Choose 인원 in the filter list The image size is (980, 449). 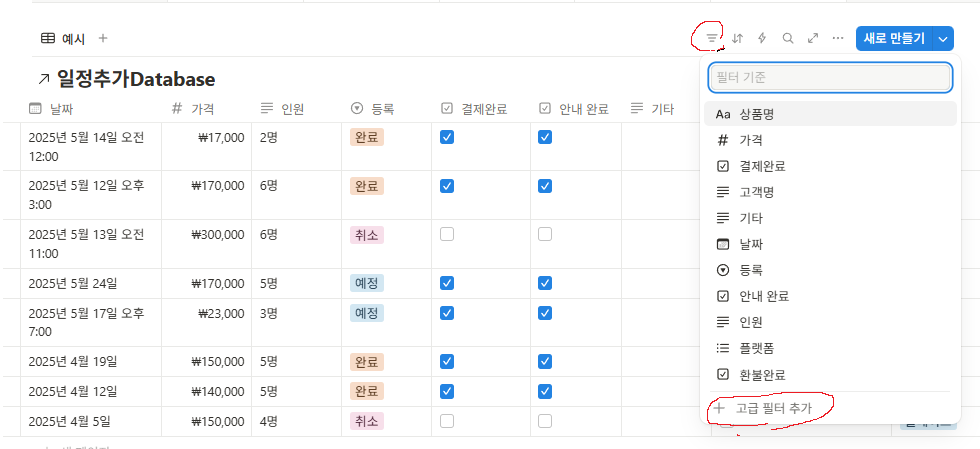coord(830,322)
